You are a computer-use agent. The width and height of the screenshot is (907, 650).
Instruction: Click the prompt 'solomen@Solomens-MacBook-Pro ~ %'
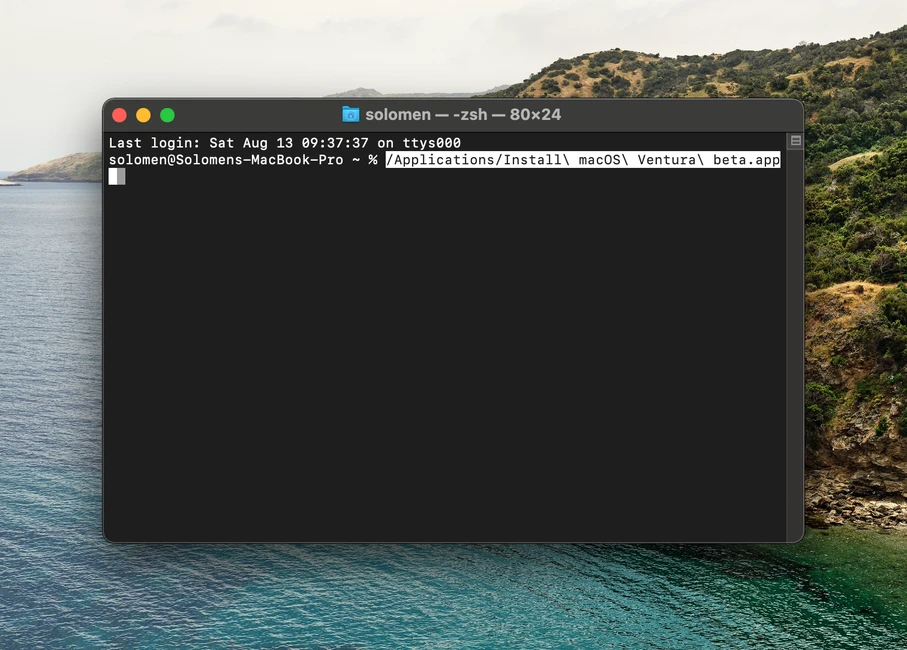243,160
